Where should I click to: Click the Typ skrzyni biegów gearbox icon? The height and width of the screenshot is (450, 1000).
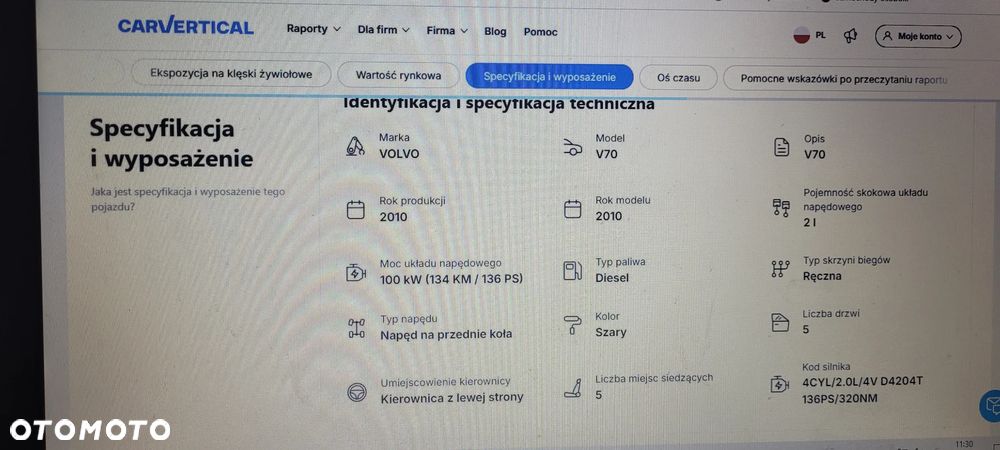click(780, 269)
